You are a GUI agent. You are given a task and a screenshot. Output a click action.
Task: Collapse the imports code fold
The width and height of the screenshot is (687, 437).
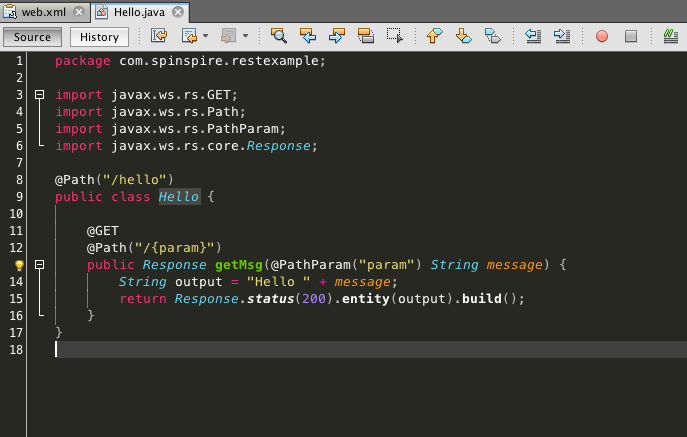coord(39,94)
